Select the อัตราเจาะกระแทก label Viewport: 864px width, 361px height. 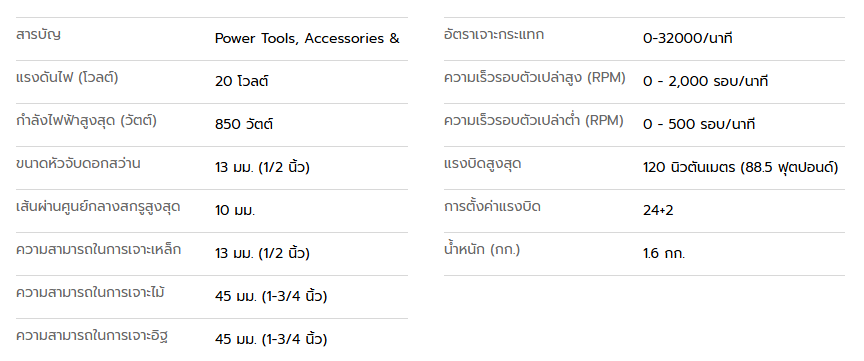494,35
